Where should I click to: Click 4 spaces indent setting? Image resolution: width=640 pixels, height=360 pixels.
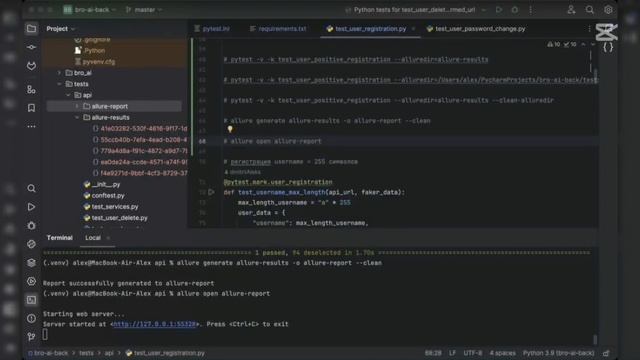click(502, 353)
